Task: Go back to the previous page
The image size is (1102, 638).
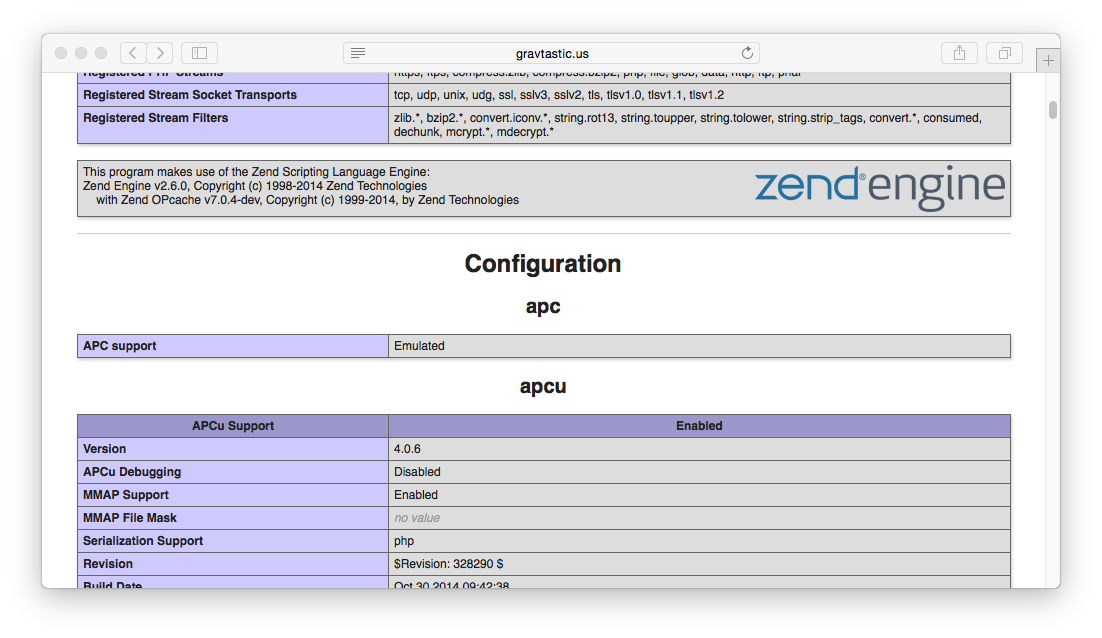Action: coord(134,53)
